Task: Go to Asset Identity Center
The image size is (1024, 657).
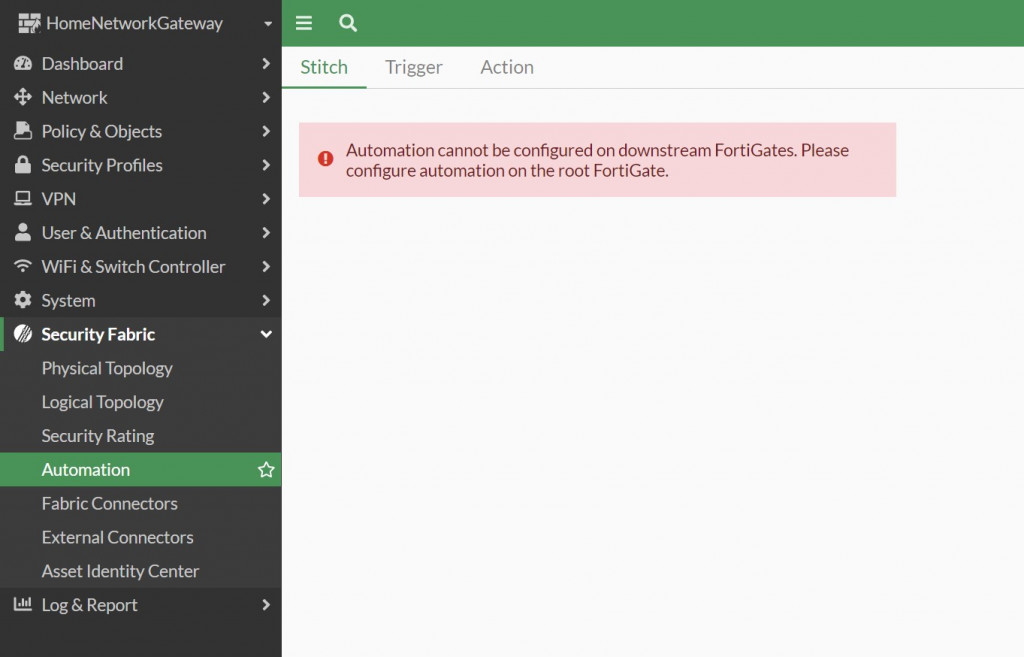Action: [140, 571]
